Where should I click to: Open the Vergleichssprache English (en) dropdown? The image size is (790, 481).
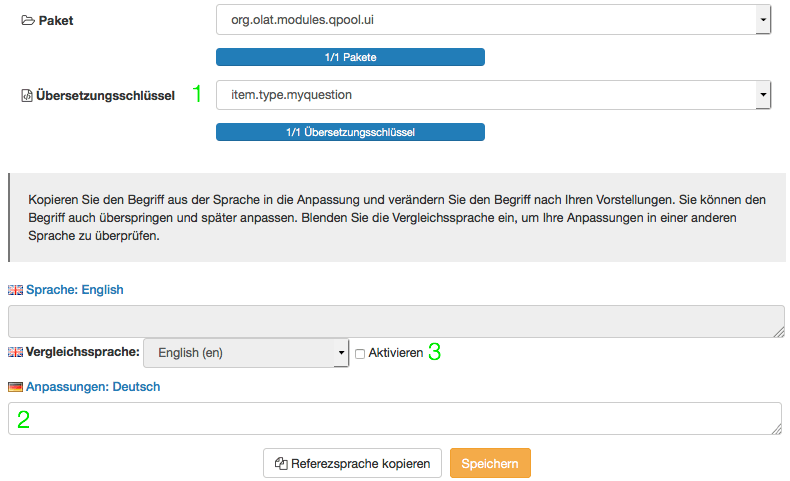tap(246, 353)
